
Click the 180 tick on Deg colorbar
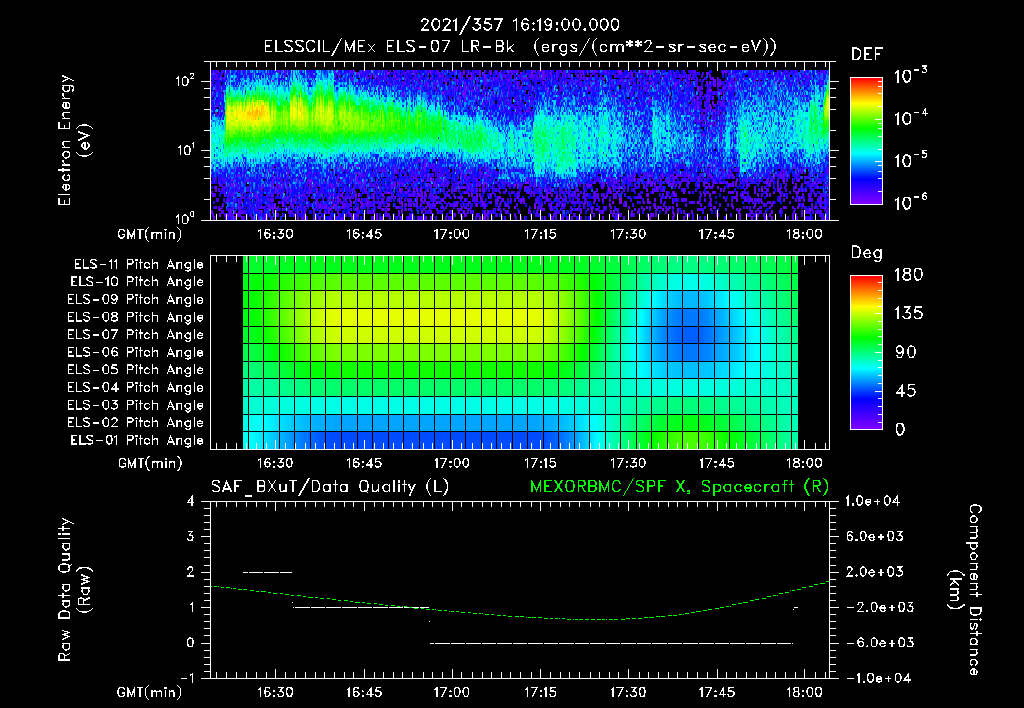tap(908, 275)
